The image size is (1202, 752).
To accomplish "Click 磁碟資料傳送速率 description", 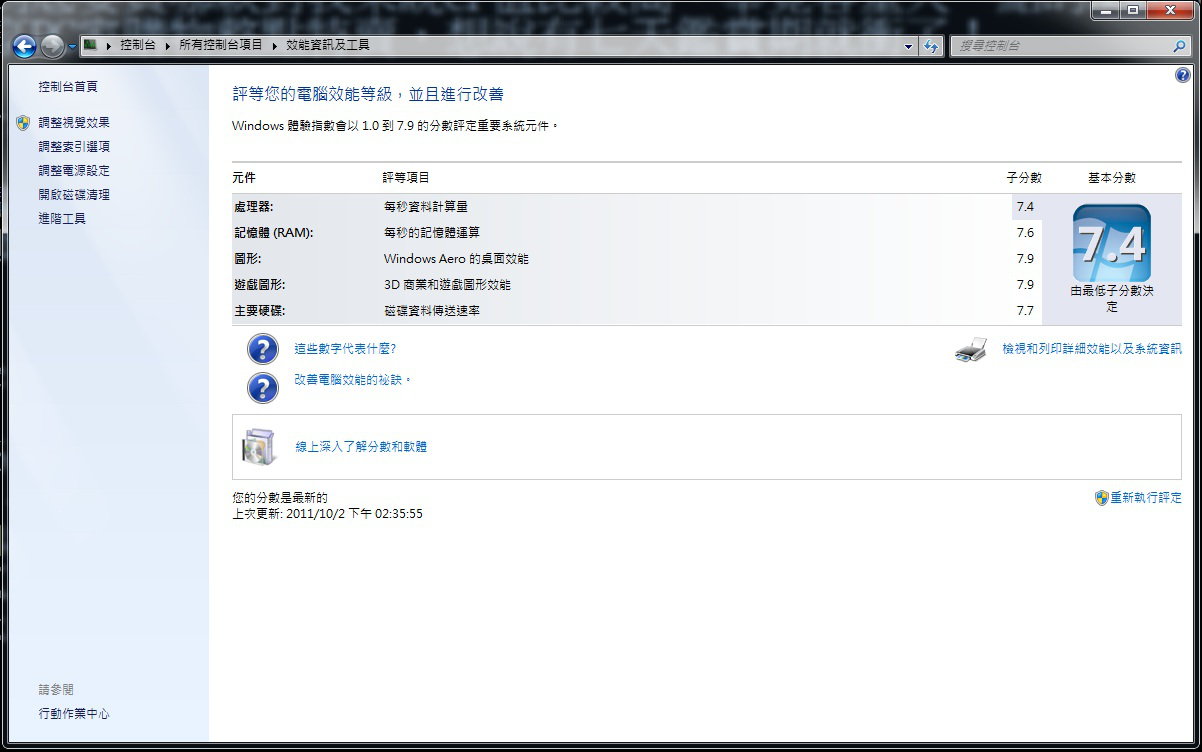I will coord(432,311).
